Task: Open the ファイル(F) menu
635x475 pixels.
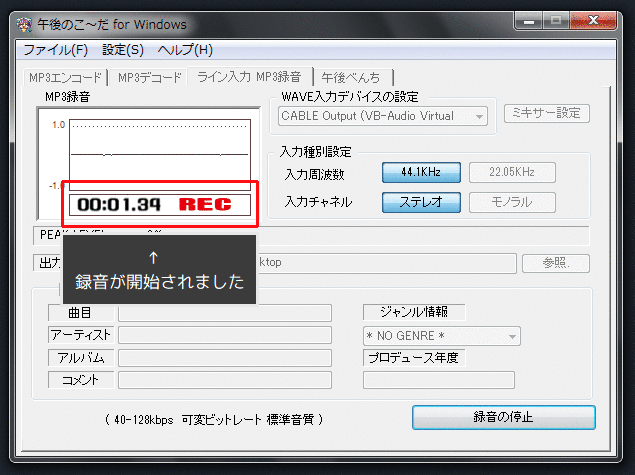Action: pyautogui.click(x=56, y=50)
